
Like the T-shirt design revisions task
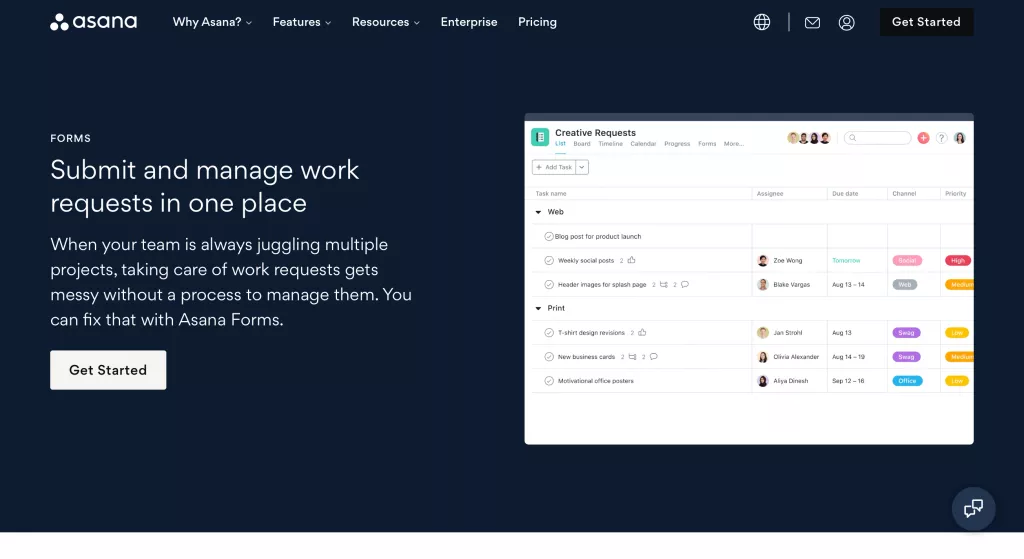tap(642, 332)
